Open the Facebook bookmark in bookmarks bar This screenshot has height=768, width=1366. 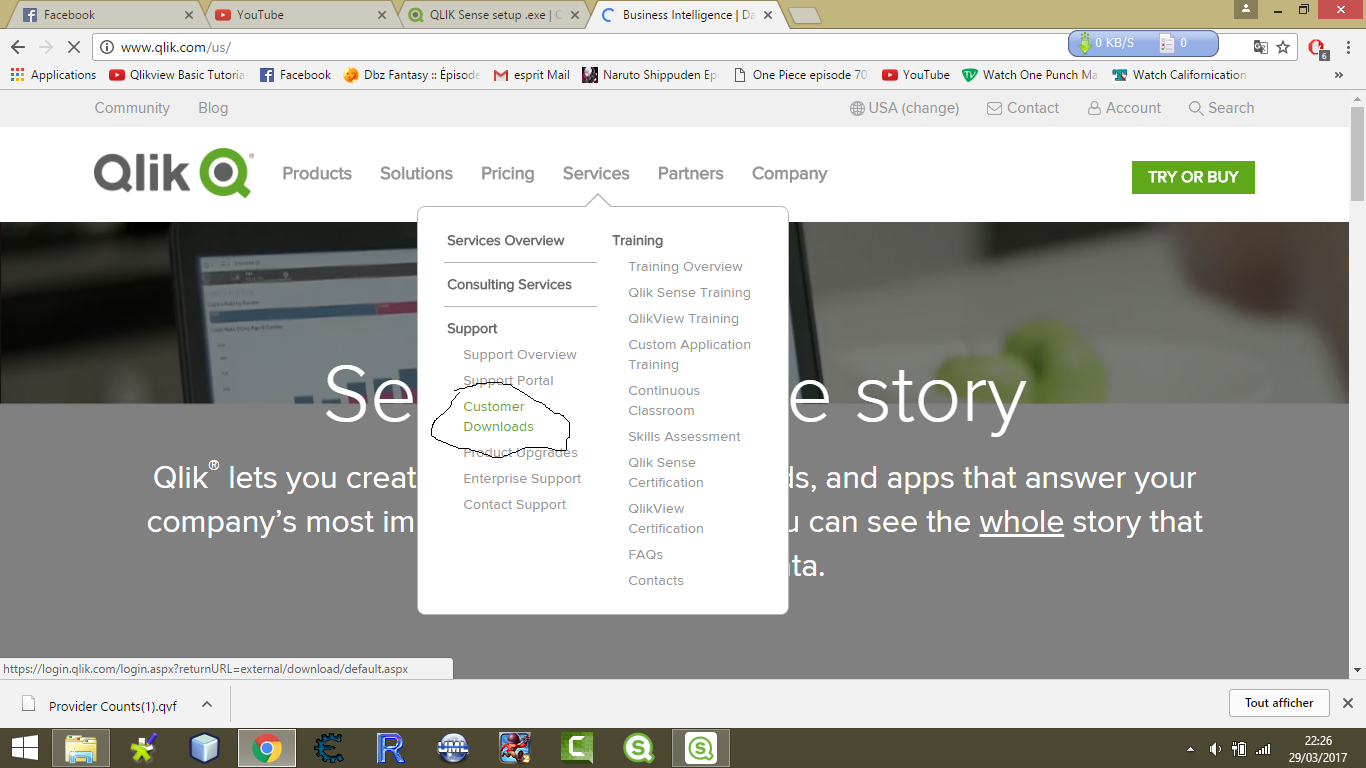[x=295, y=75]
